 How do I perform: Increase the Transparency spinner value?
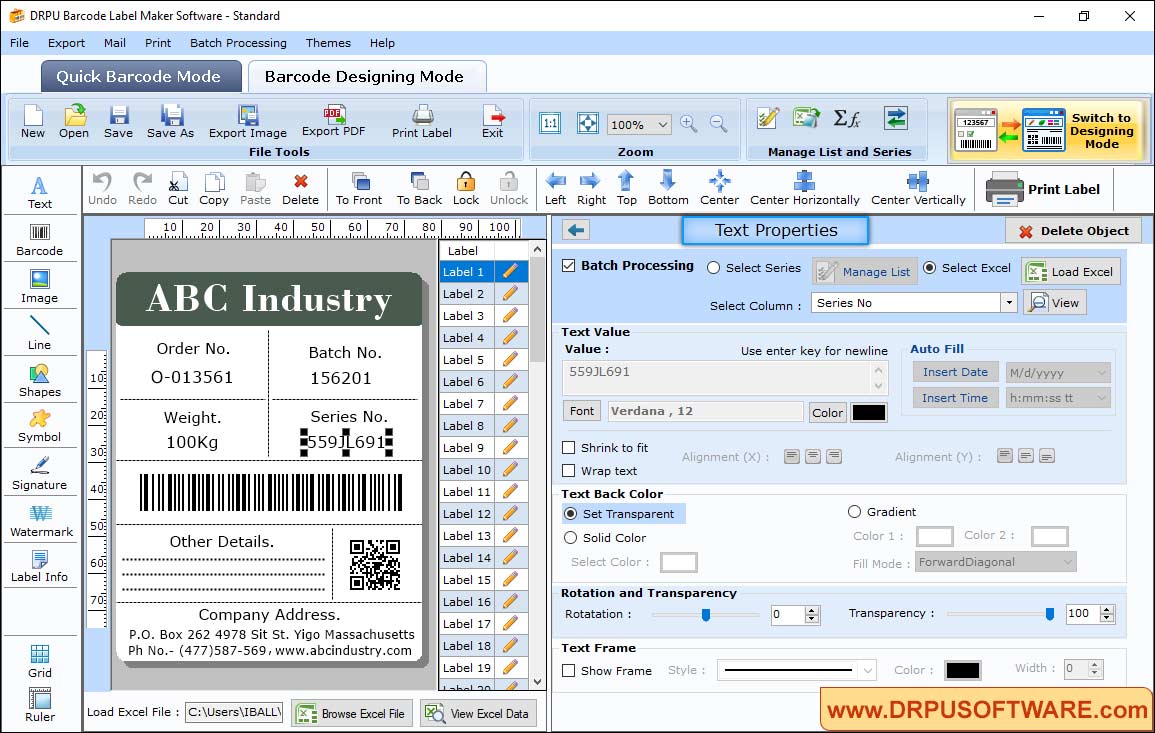(1106, 610)
